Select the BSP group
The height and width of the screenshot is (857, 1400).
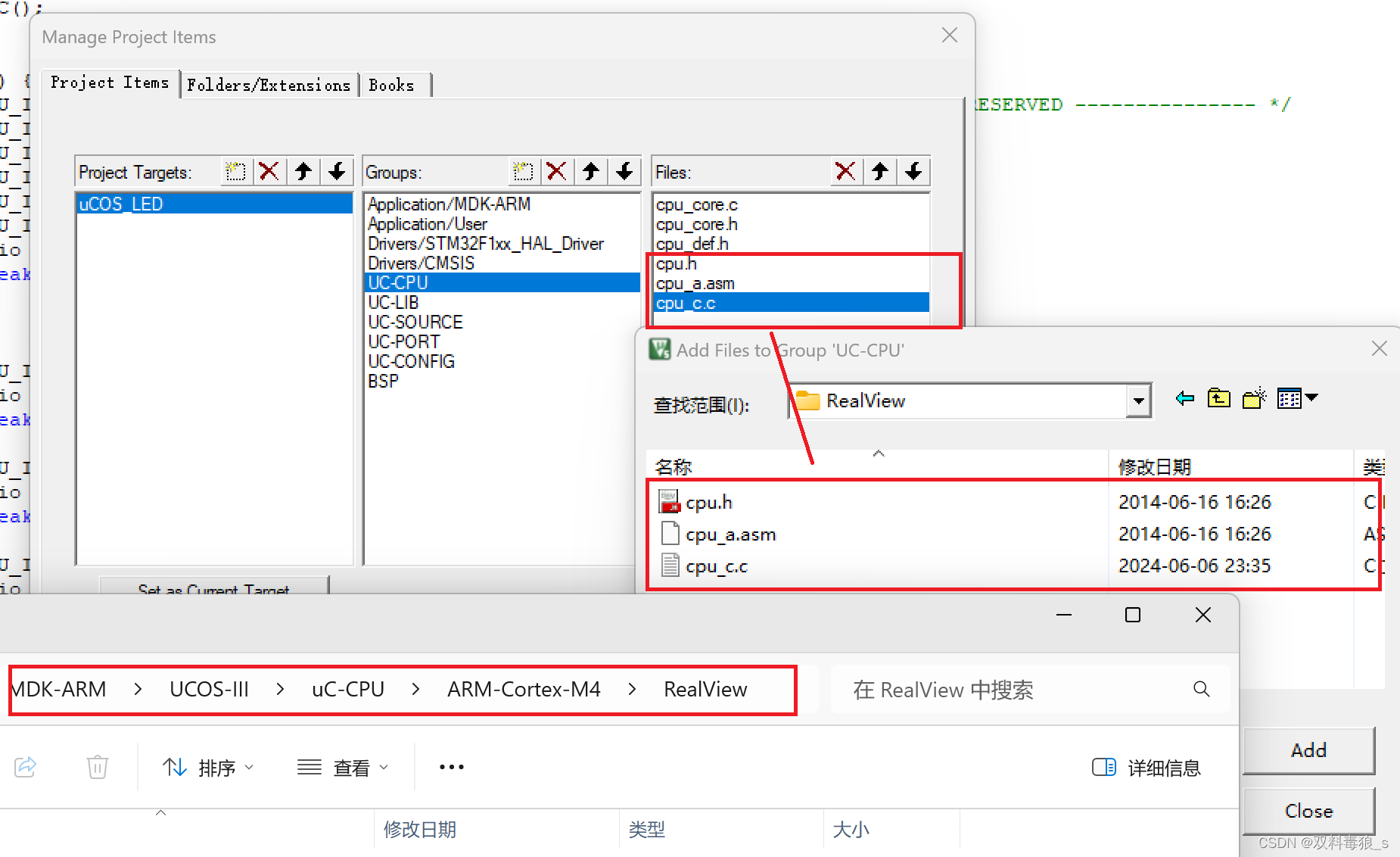pyautogui.click(x=383, y=382)
